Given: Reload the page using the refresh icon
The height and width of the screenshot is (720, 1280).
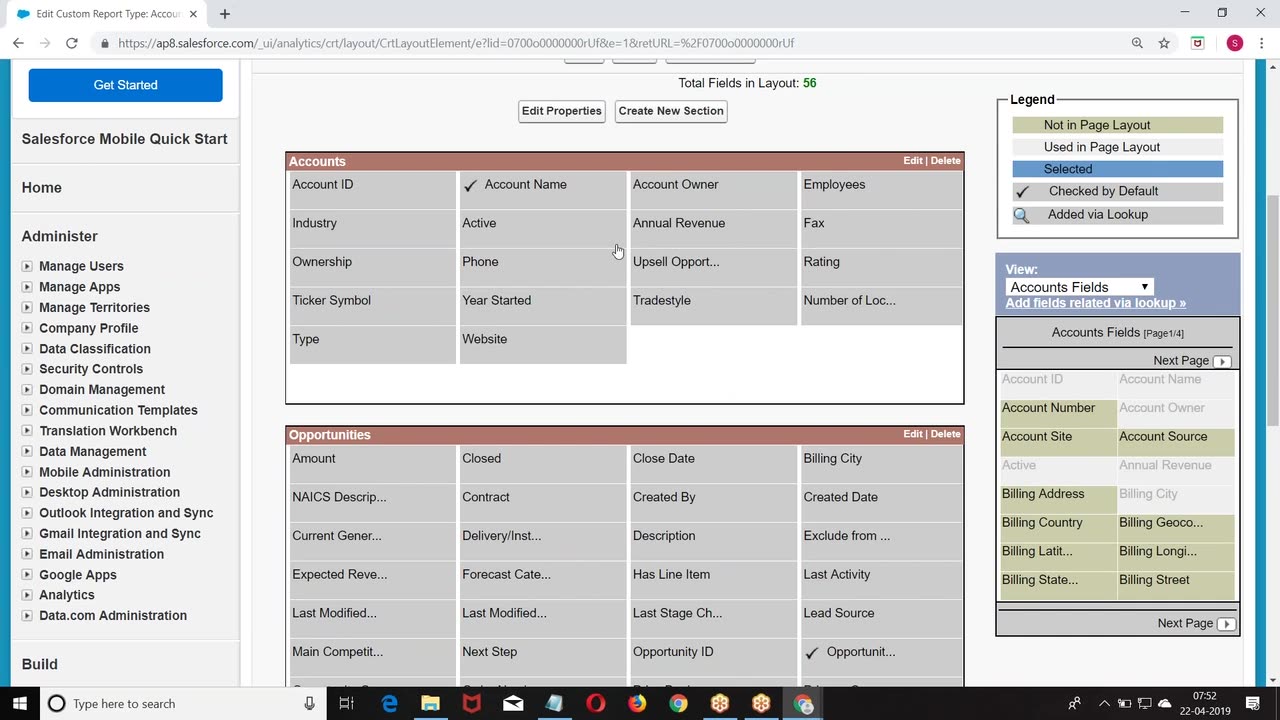Looking at the screenshot, I should [71, 43].
